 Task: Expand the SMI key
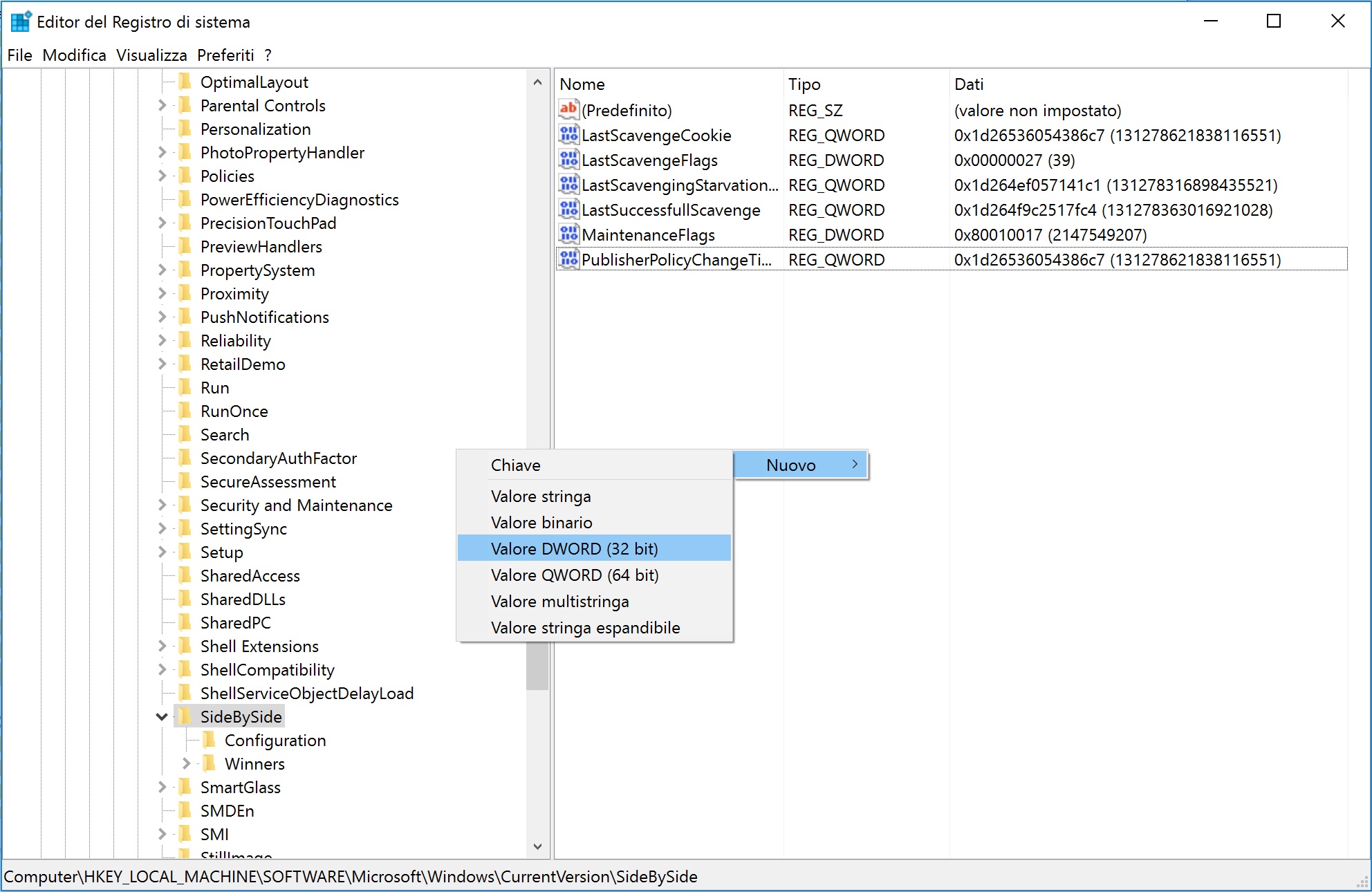[162, 835]
